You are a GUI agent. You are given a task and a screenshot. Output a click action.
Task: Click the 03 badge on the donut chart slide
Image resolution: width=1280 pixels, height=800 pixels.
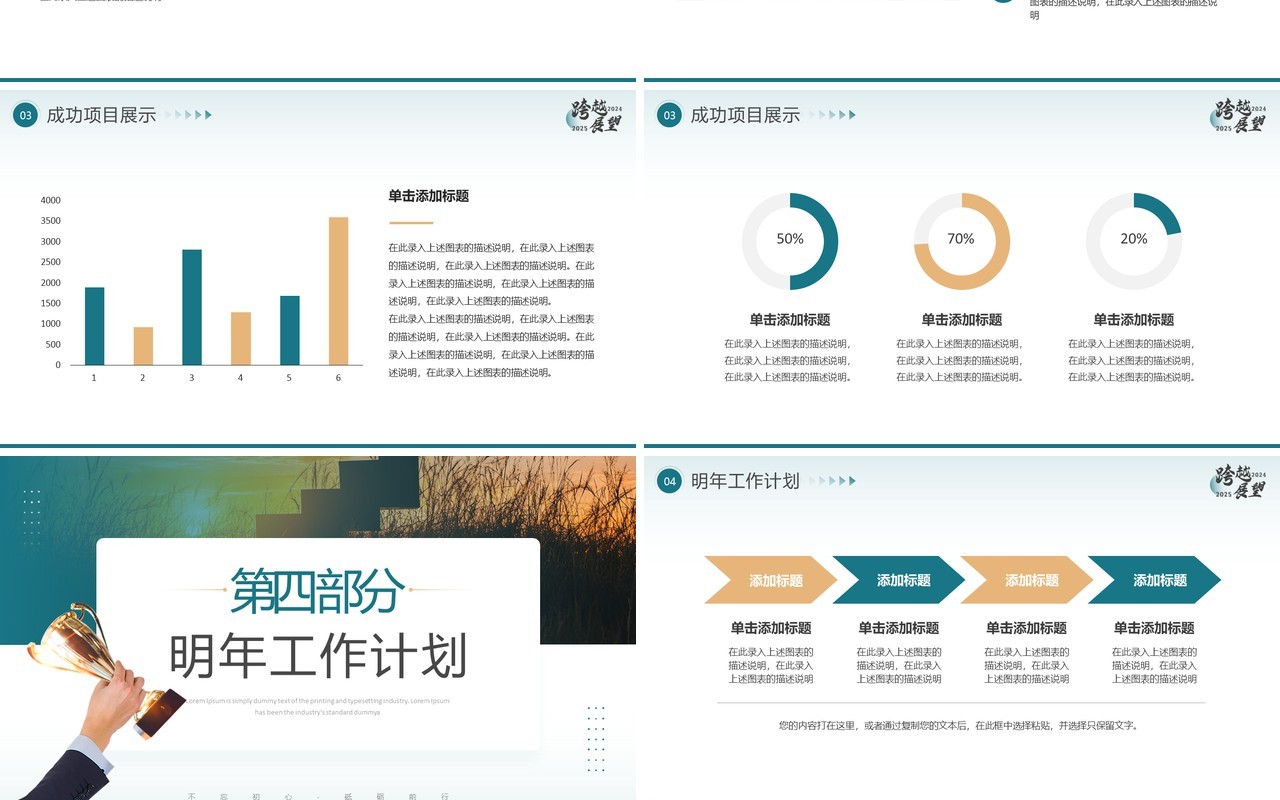[x=669, y=115]
